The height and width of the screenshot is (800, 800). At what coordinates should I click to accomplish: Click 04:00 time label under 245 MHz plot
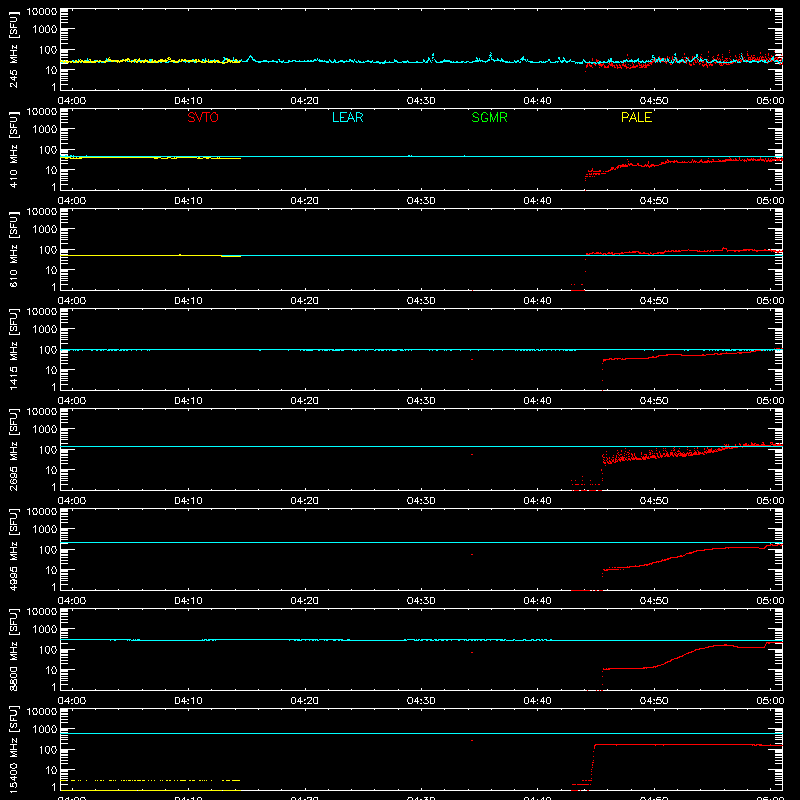(x=72, y=101)
